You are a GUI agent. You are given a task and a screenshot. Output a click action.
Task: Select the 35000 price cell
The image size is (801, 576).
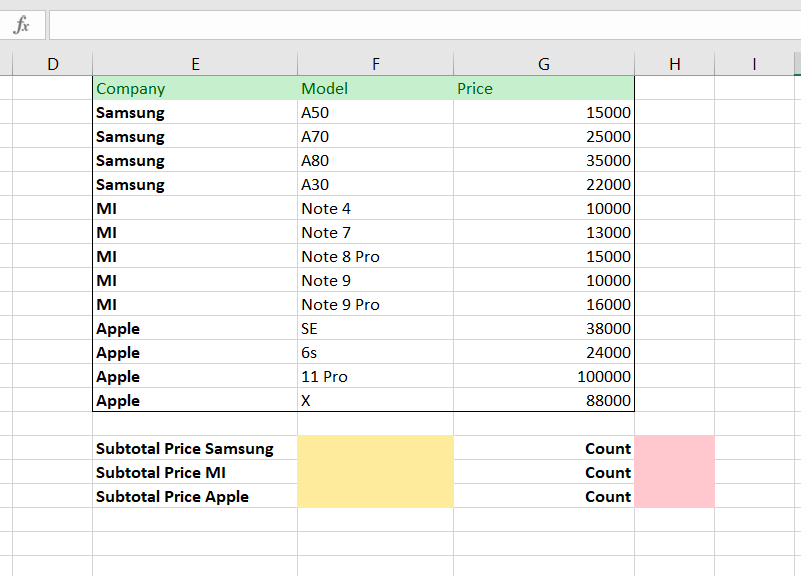click(x=544, y=160)
